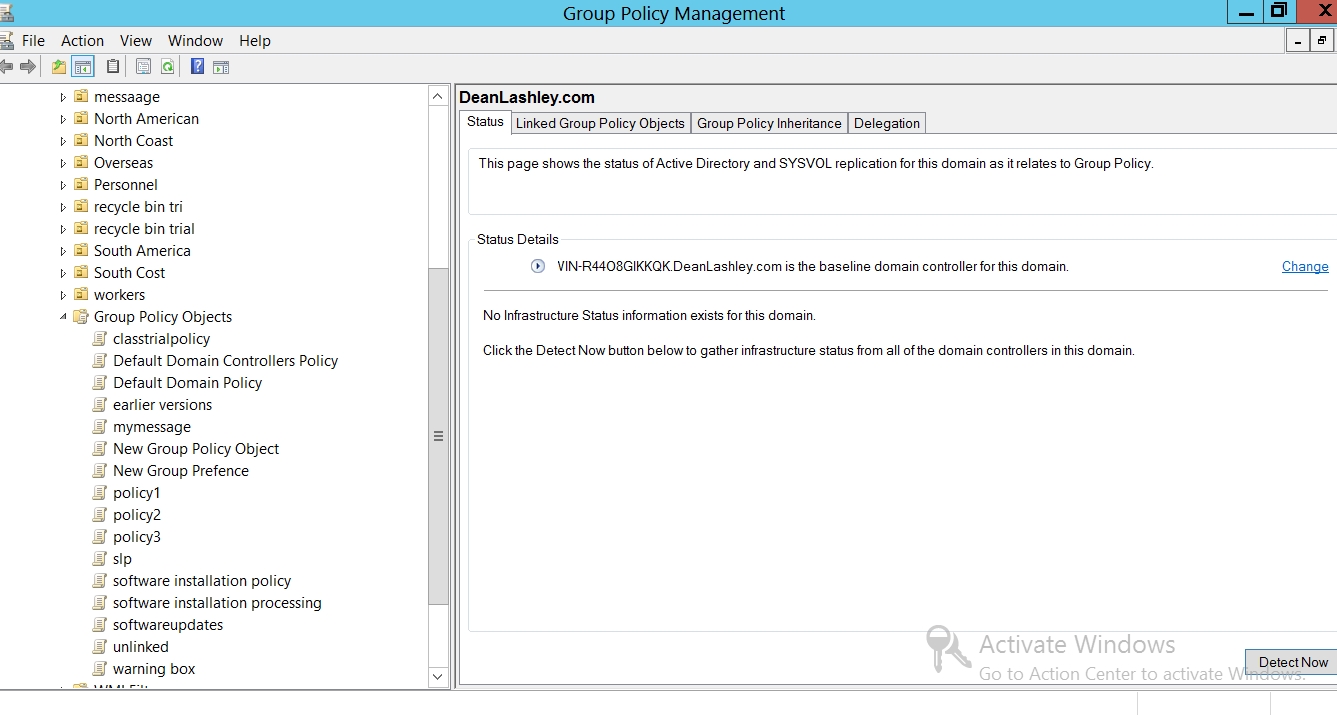Click the Detect Now button
1337x715 pixels.
tap(1292, 662)
